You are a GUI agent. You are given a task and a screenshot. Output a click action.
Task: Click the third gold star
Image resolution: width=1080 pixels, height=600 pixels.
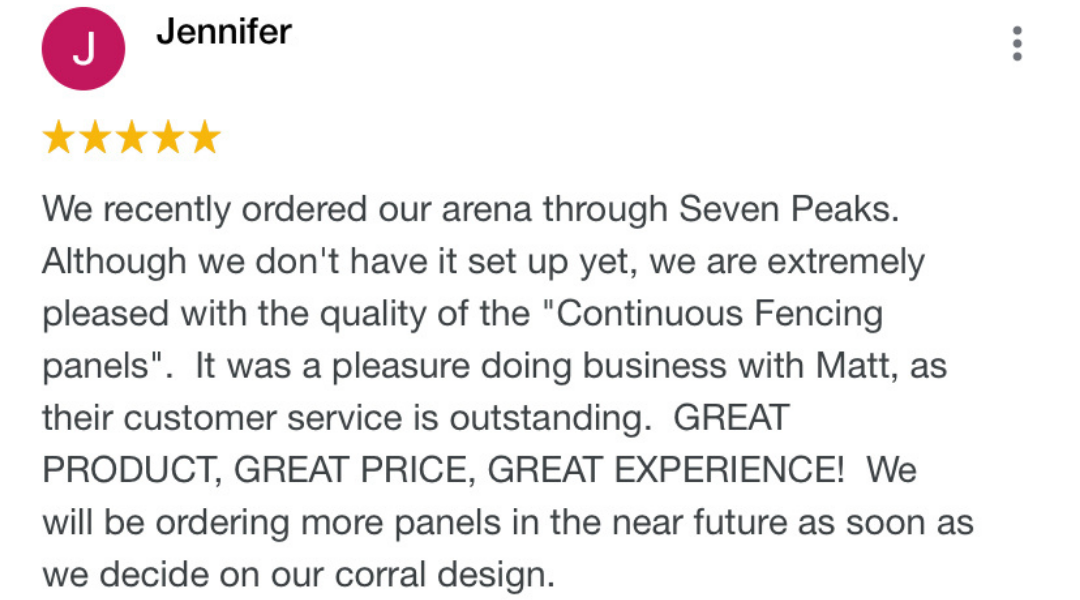pos(132,137)
